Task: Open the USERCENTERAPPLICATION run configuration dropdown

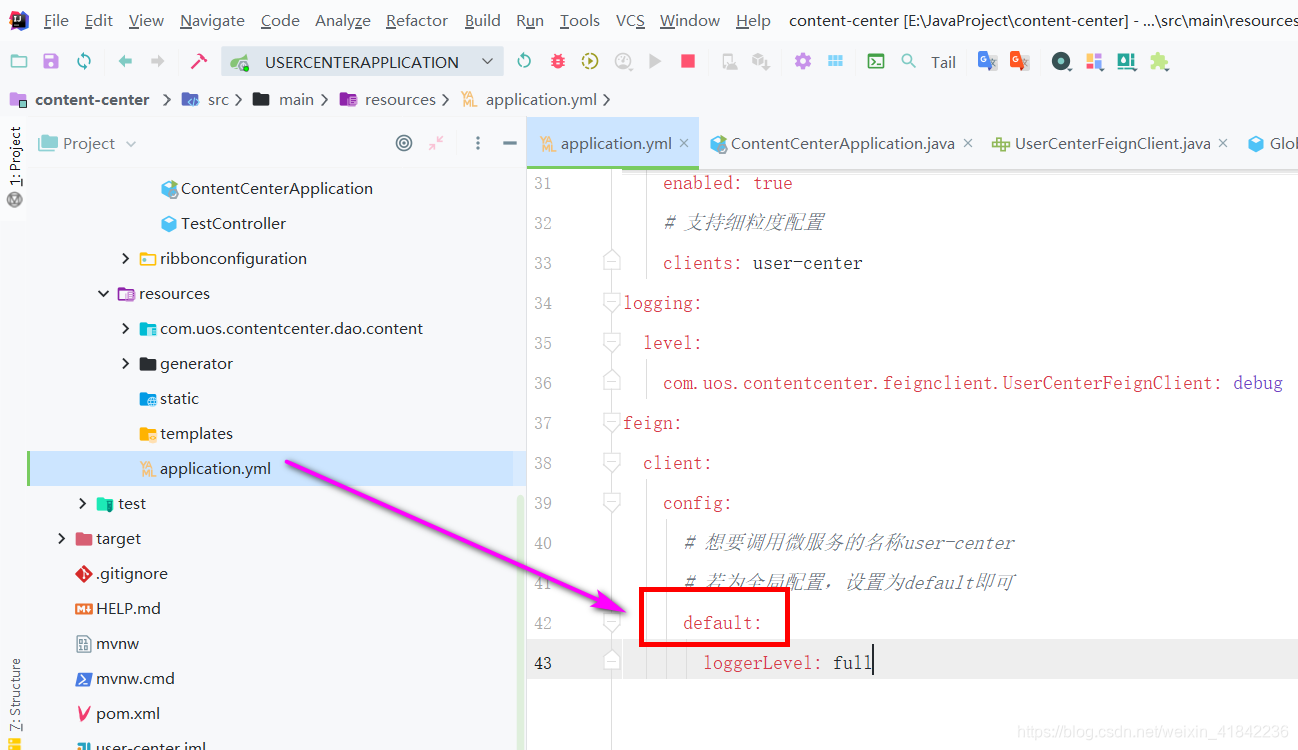Action: (x=362, y=62)
